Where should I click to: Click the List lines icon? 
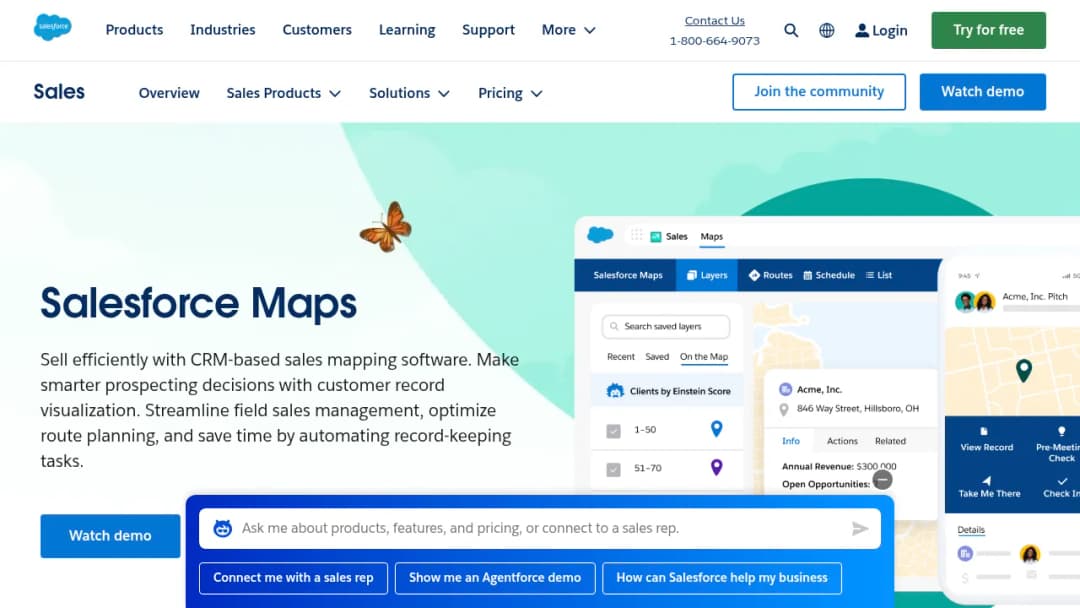click(870, 275)
